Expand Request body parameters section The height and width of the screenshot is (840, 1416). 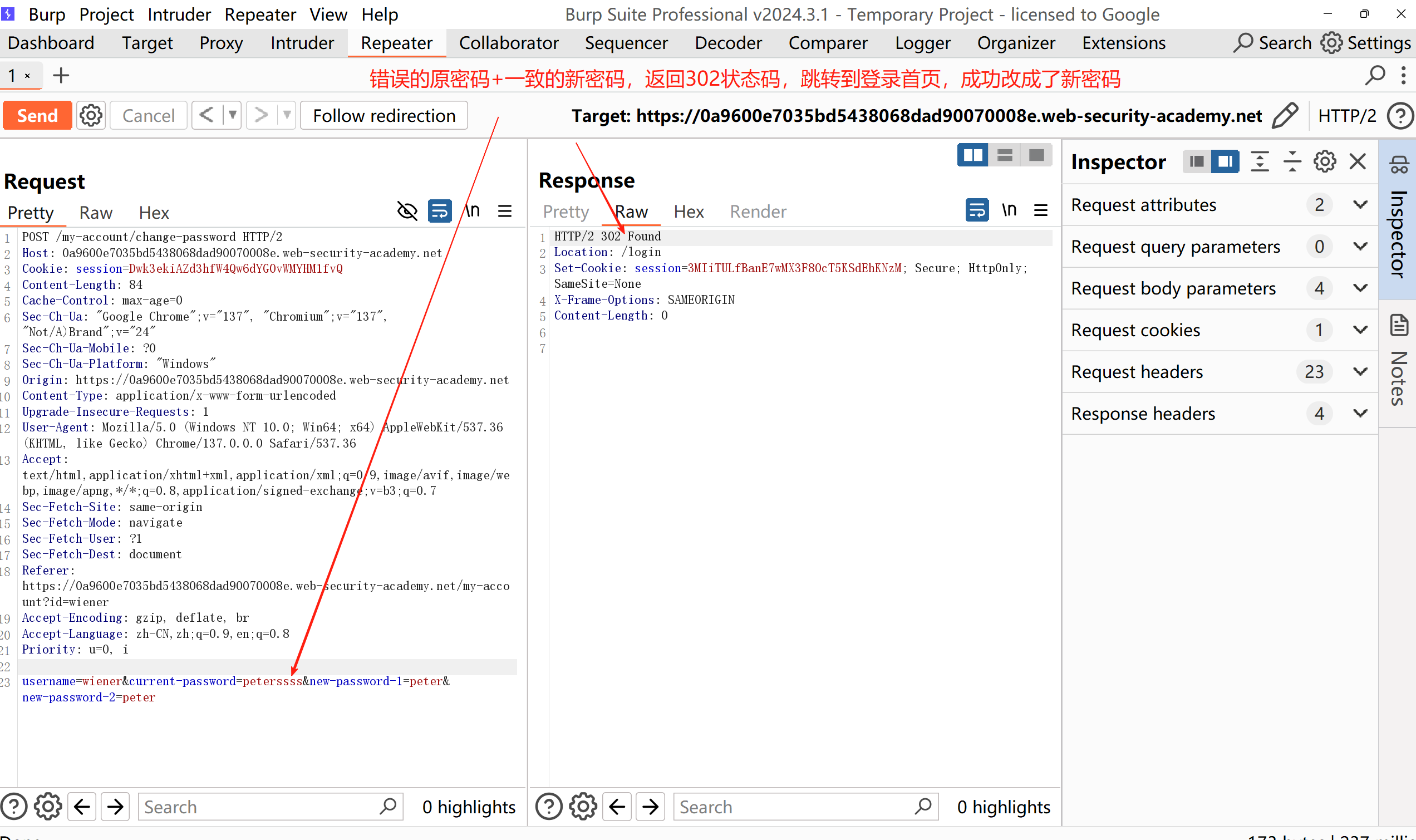[1360, 288]
